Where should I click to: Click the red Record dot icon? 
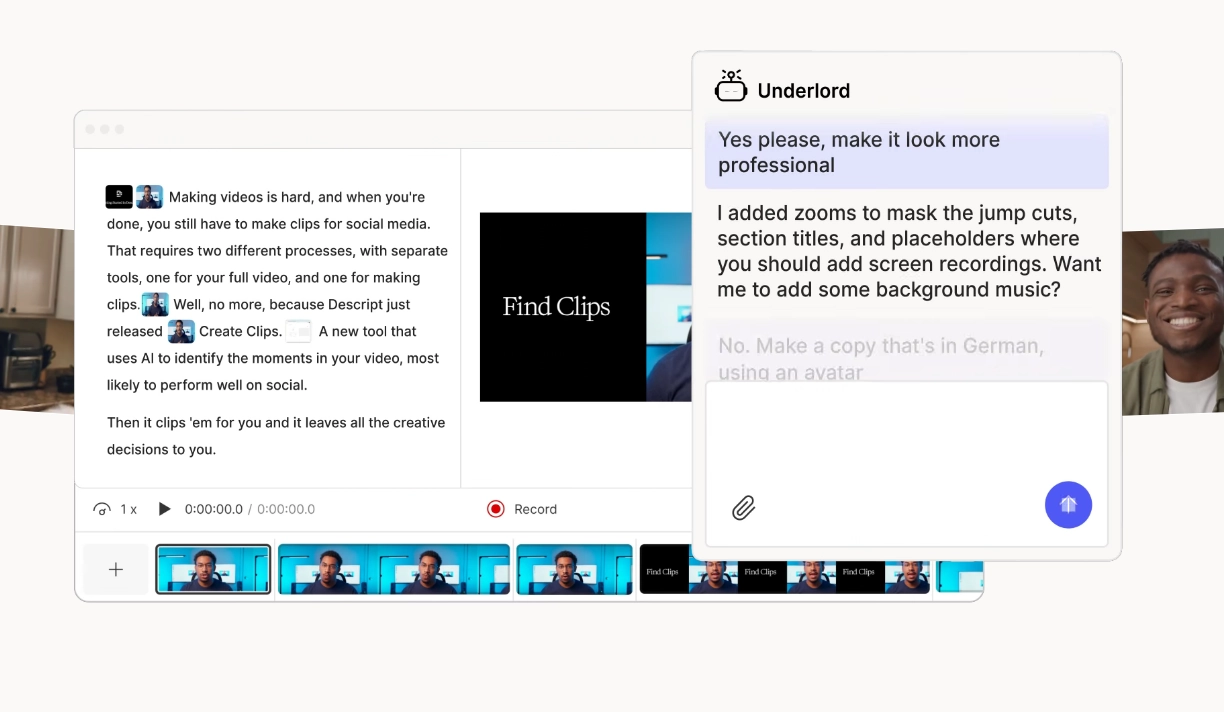tap(495, 509)
